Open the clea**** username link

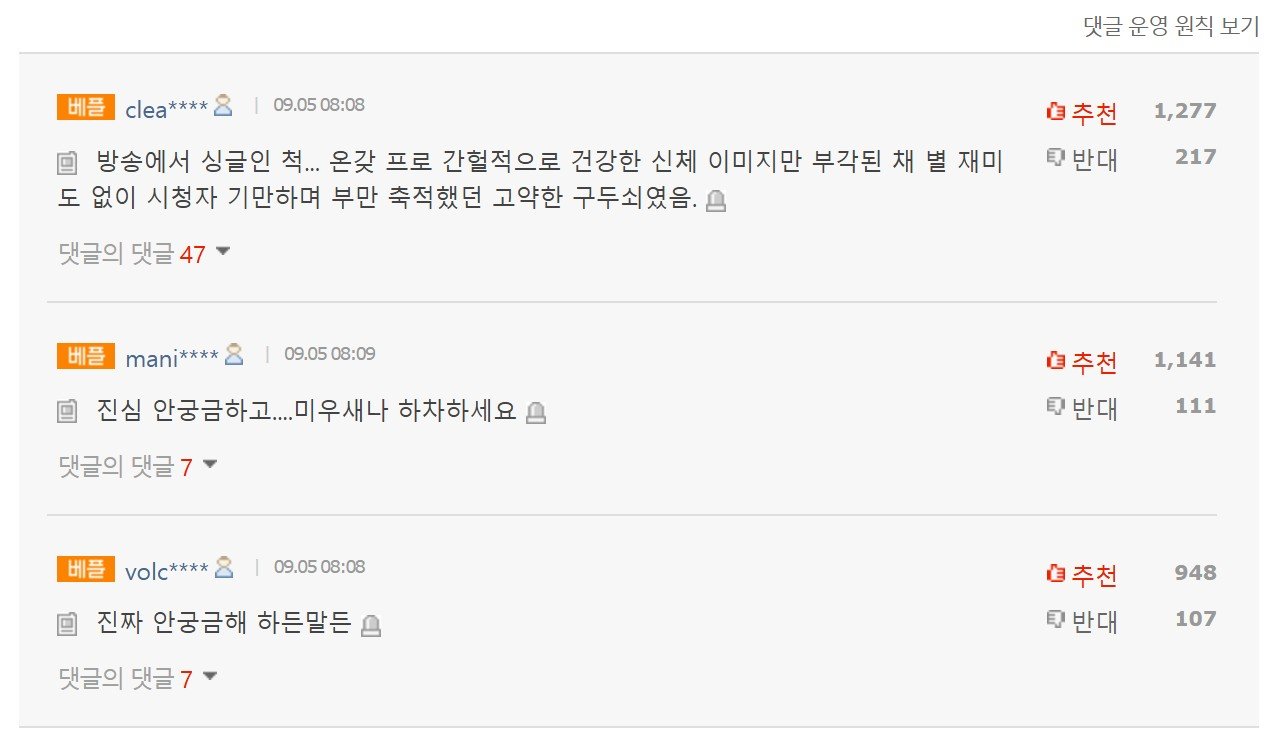pyautogui.click(x=166, y=109)
